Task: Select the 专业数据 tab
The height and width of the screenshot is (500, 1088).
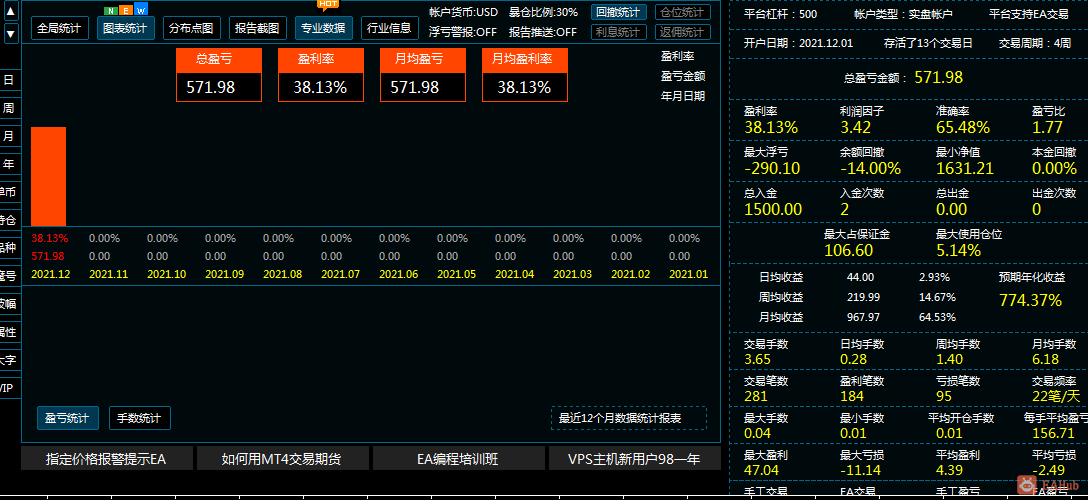Action: tap(323, 28)
